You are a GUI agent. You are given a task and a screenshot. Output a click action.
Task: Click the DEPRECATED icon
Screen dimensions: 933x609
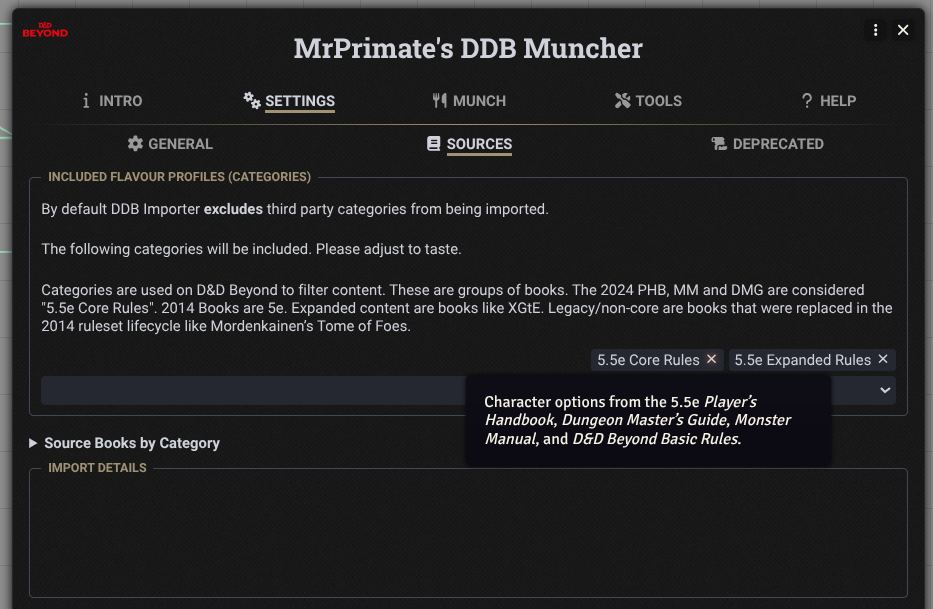click(719, 143)
